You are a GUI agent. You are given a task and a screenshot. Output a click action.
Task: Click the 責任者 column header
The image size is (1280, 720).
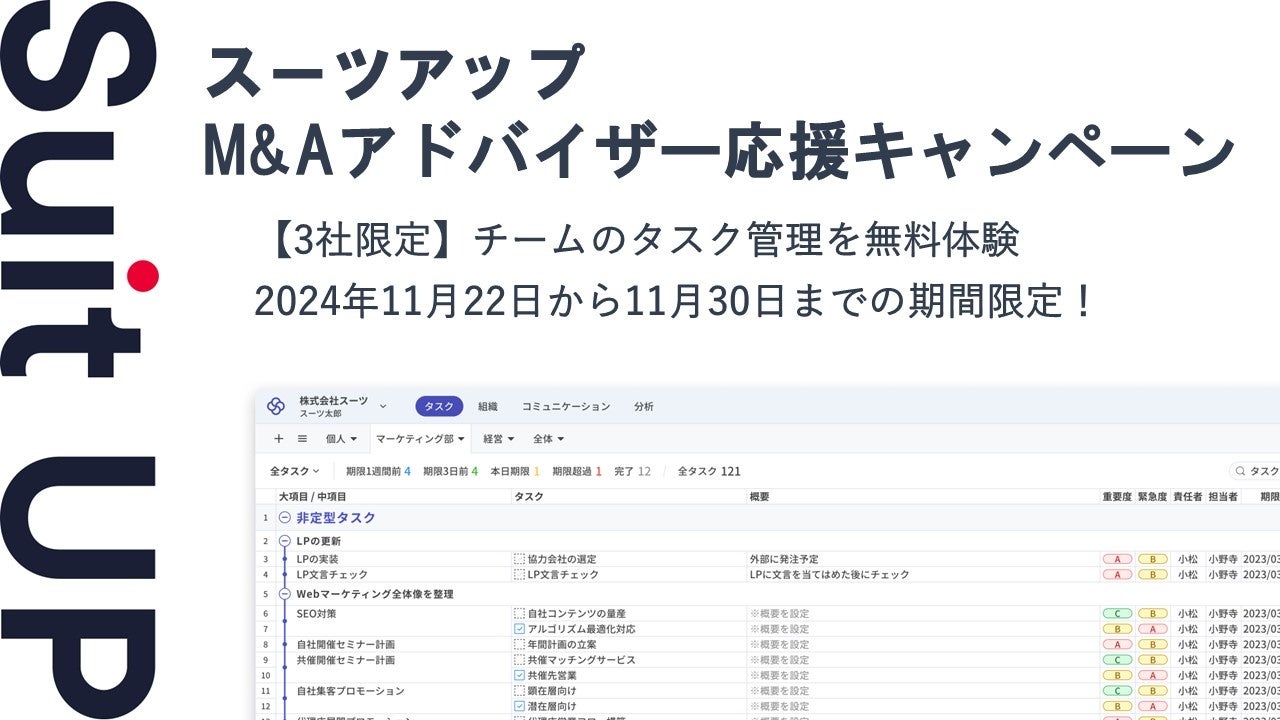[x=1188, y=496]
